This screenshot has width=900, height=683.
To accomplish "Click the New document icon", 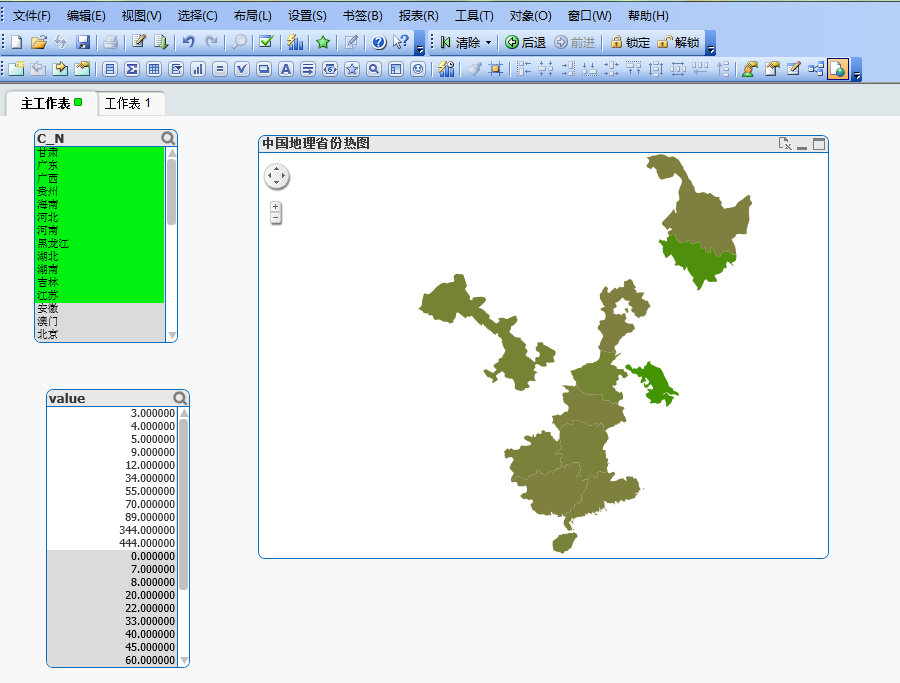I will tap(17, 42).
